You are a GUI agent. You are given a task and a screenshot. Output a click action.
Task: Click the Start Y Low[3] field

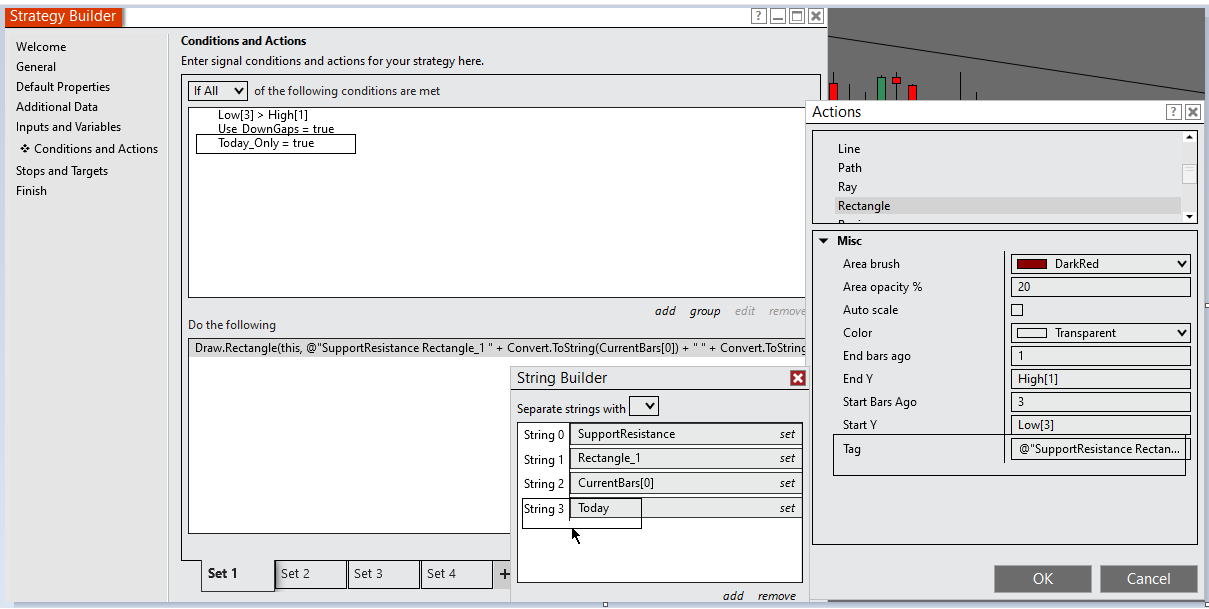[x=1101, y=425]
